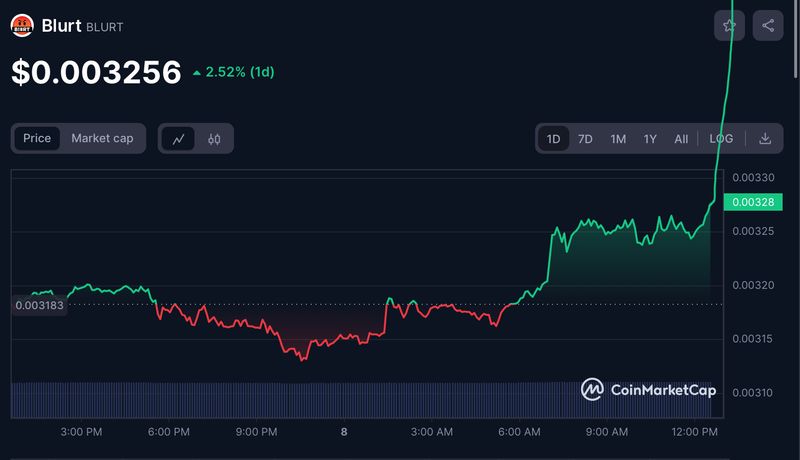800x460 pixels.
Task: Switch to line chart view icon
Action: (179, 139)
